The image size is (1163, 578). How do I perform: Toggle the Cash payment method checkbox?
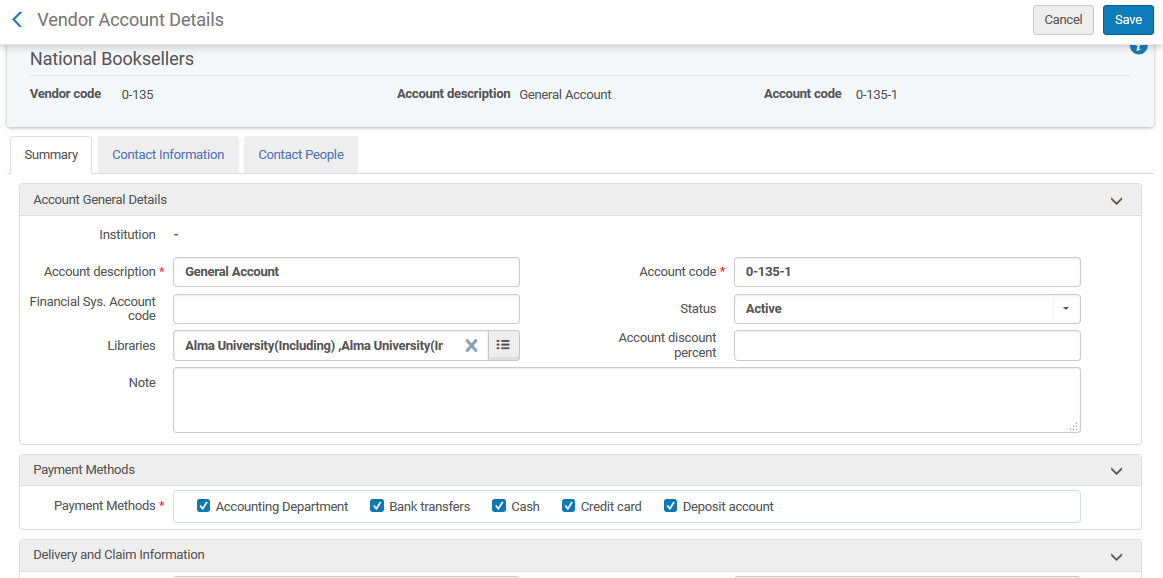tap(499, 506)
